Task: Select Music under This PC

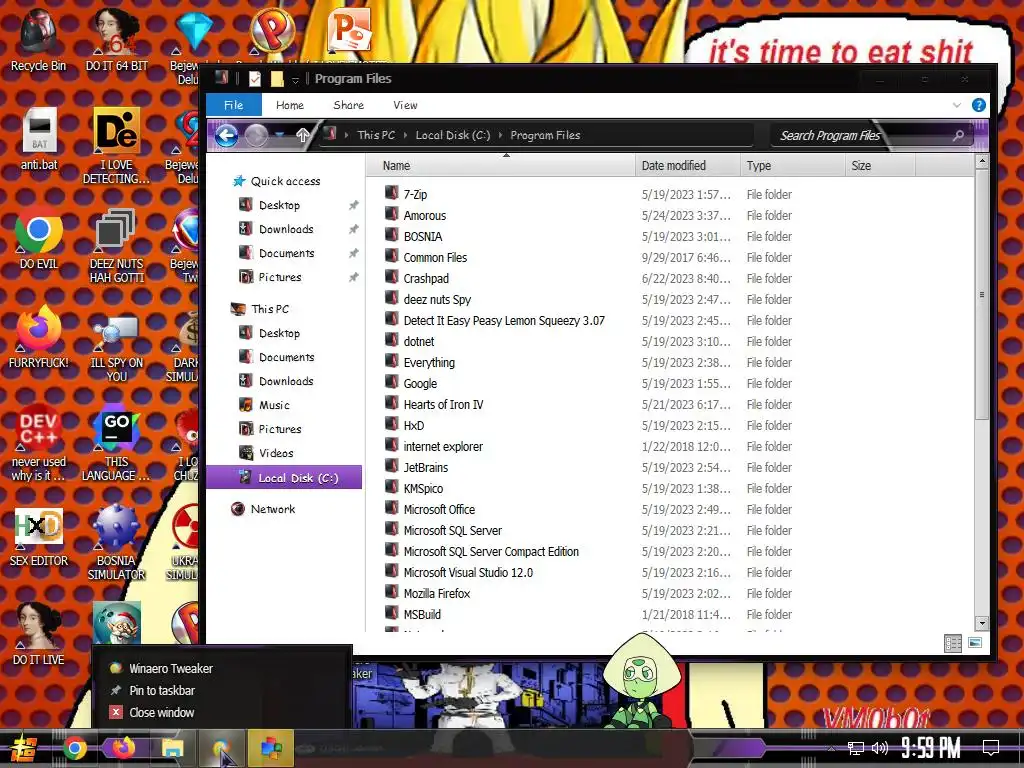Action: coord(274,405)
